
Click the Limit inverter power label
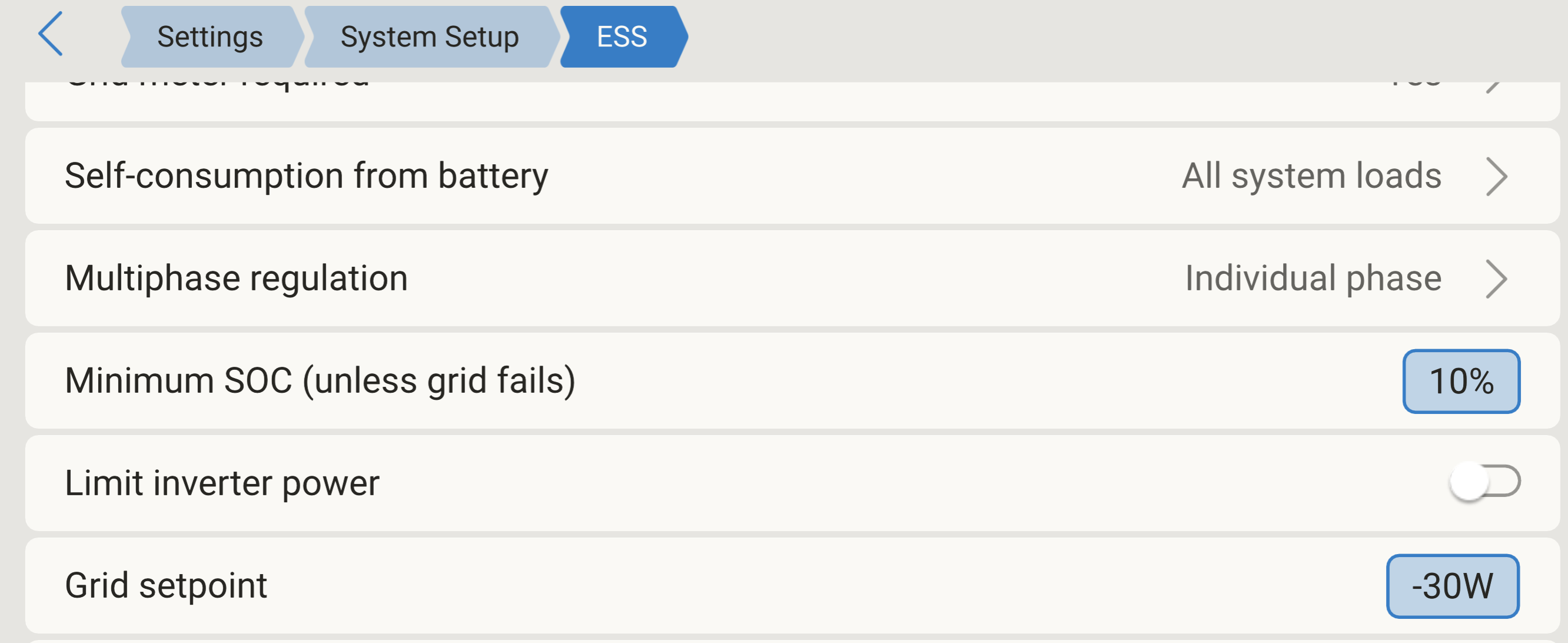[222, 483]
